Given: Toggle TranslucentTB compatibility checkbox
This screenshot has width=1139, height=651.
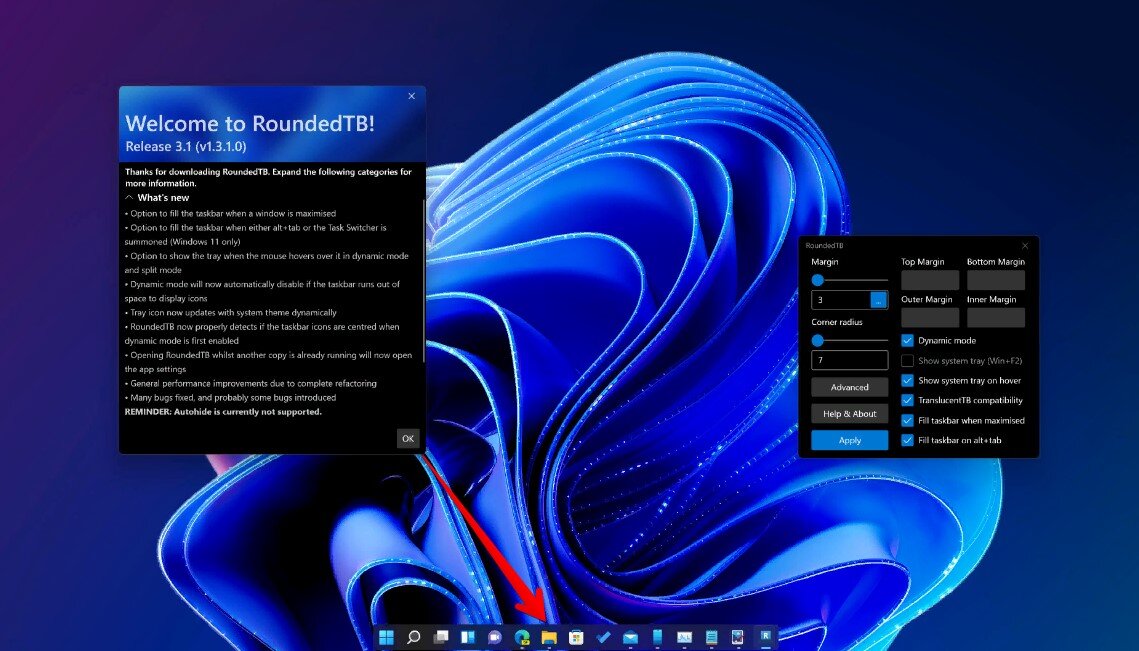Looking at the screenshot, I should 907,400.
